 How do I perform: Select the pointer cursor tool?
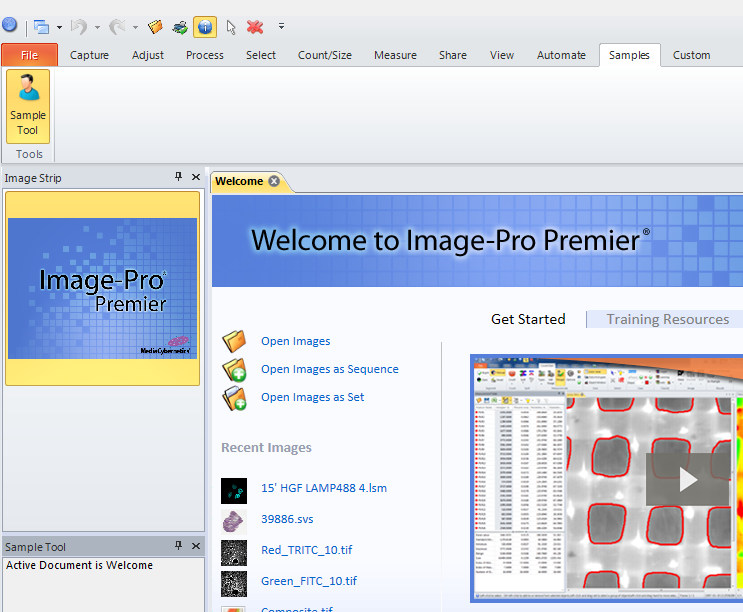[231, 27]
